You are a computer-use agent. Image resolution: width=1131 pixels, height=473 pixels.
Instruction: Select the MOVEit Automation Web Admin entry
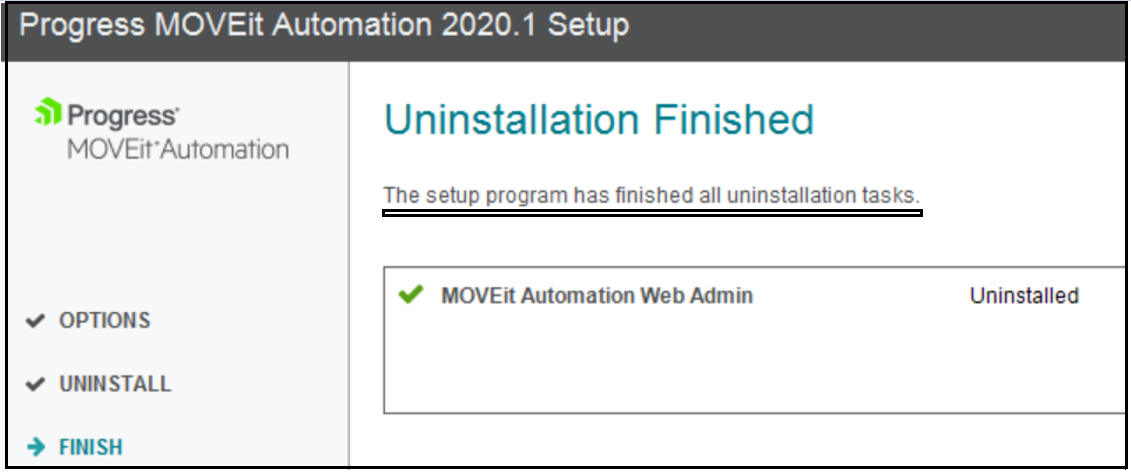pos(596,296)
